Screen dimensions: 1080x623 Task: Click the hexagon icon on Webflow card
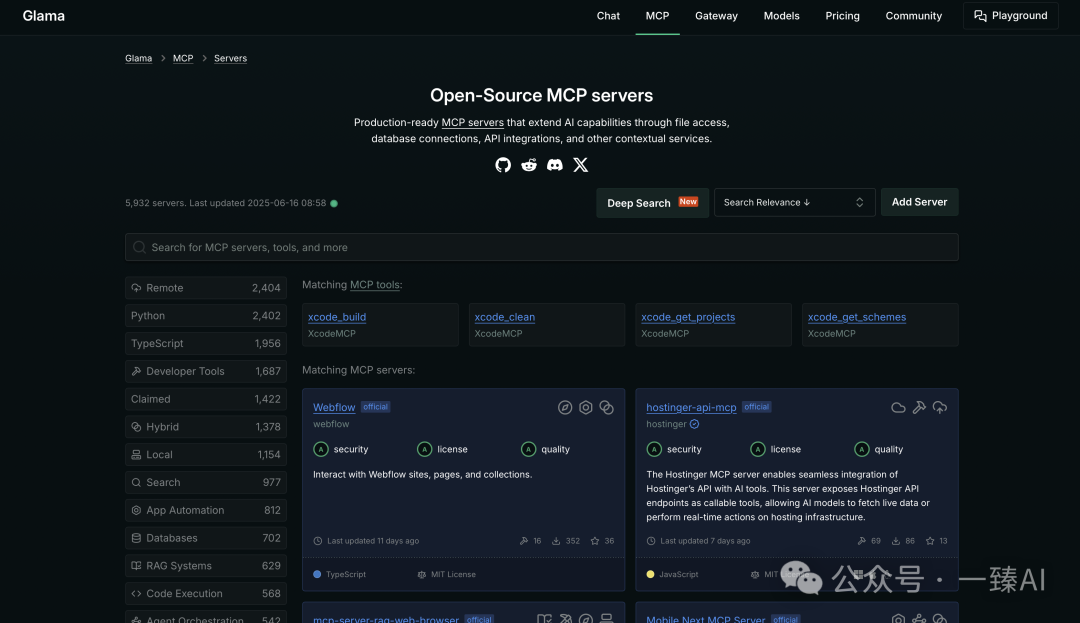click(585, 408)
